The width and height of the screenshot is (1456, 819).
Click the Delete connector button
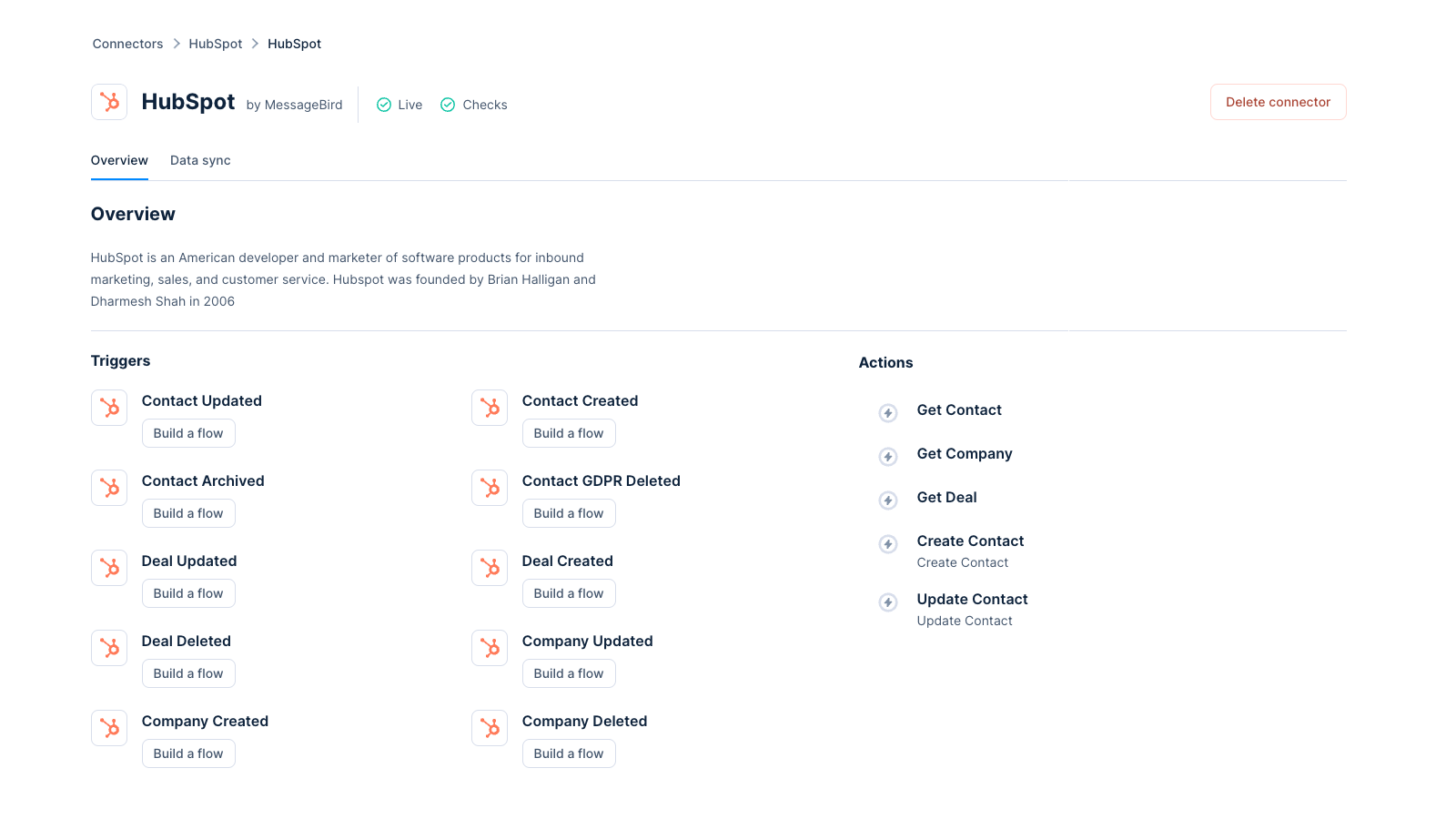tap(1278, 102)
